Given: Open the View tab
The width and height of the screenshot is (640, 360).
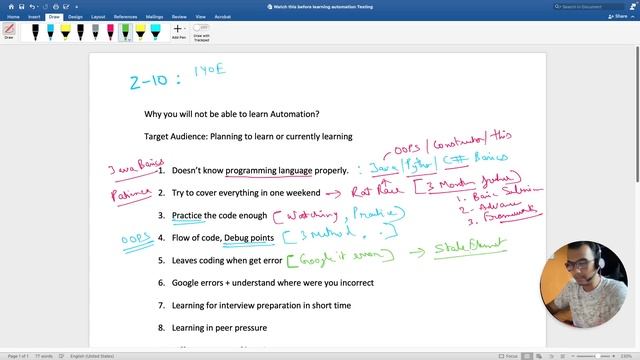Looking at the screenshot, I should (200, 17).
